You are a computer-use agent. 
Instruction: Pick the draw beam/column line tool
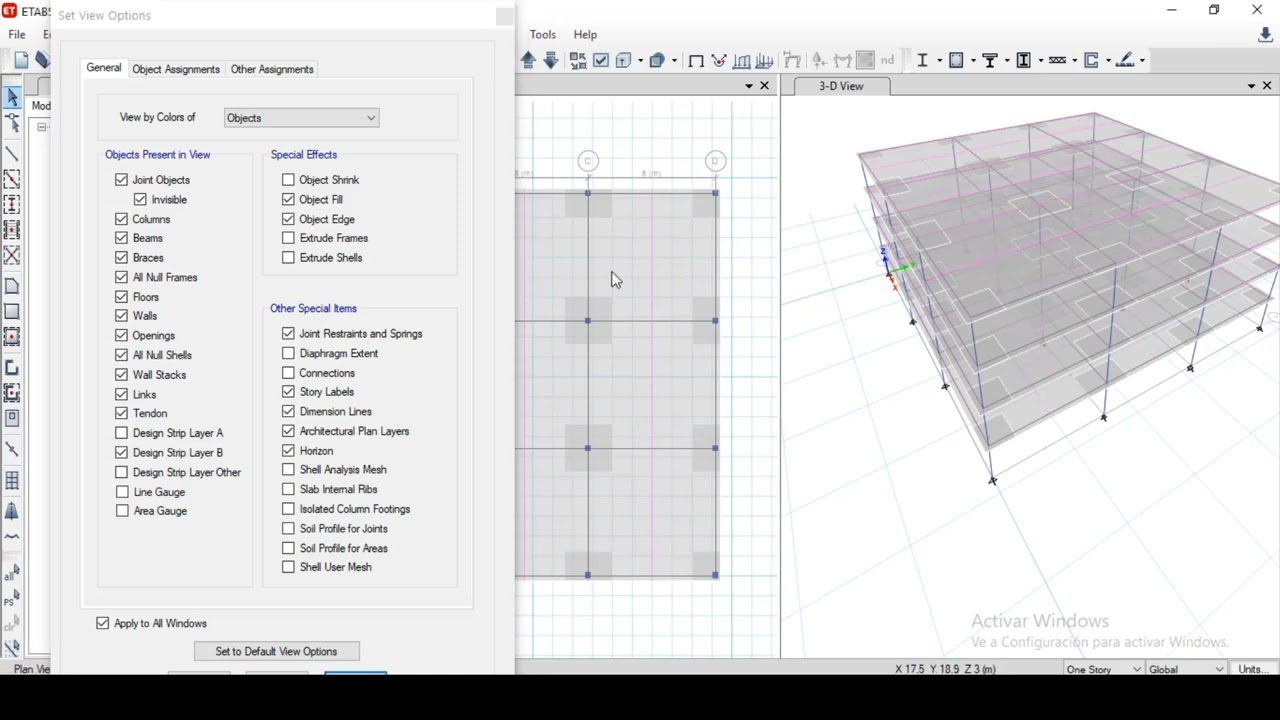pyautogui.click(x=12, y=154)
